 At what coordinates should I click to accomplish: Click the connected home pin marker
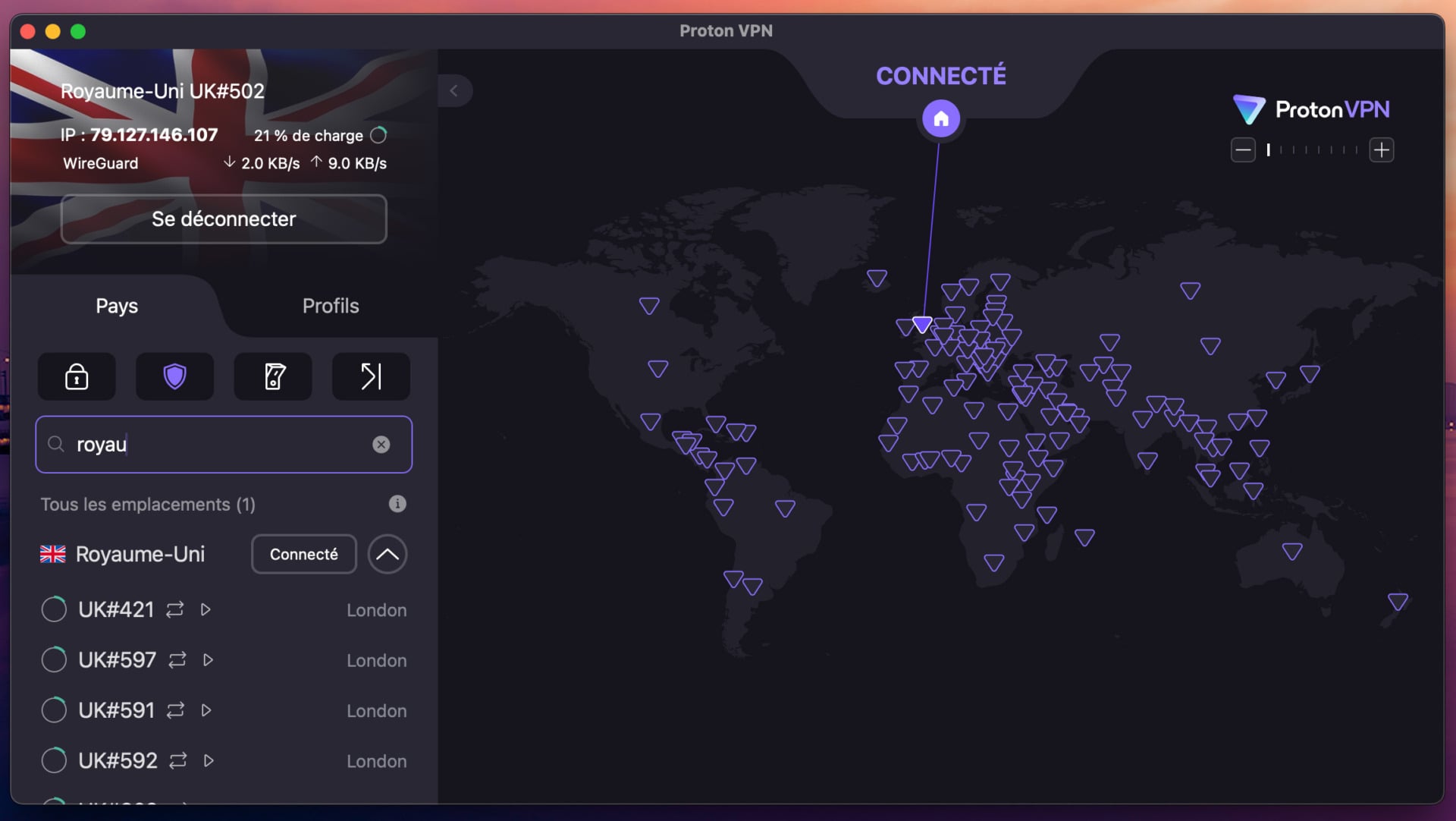(x=941, y=118)
